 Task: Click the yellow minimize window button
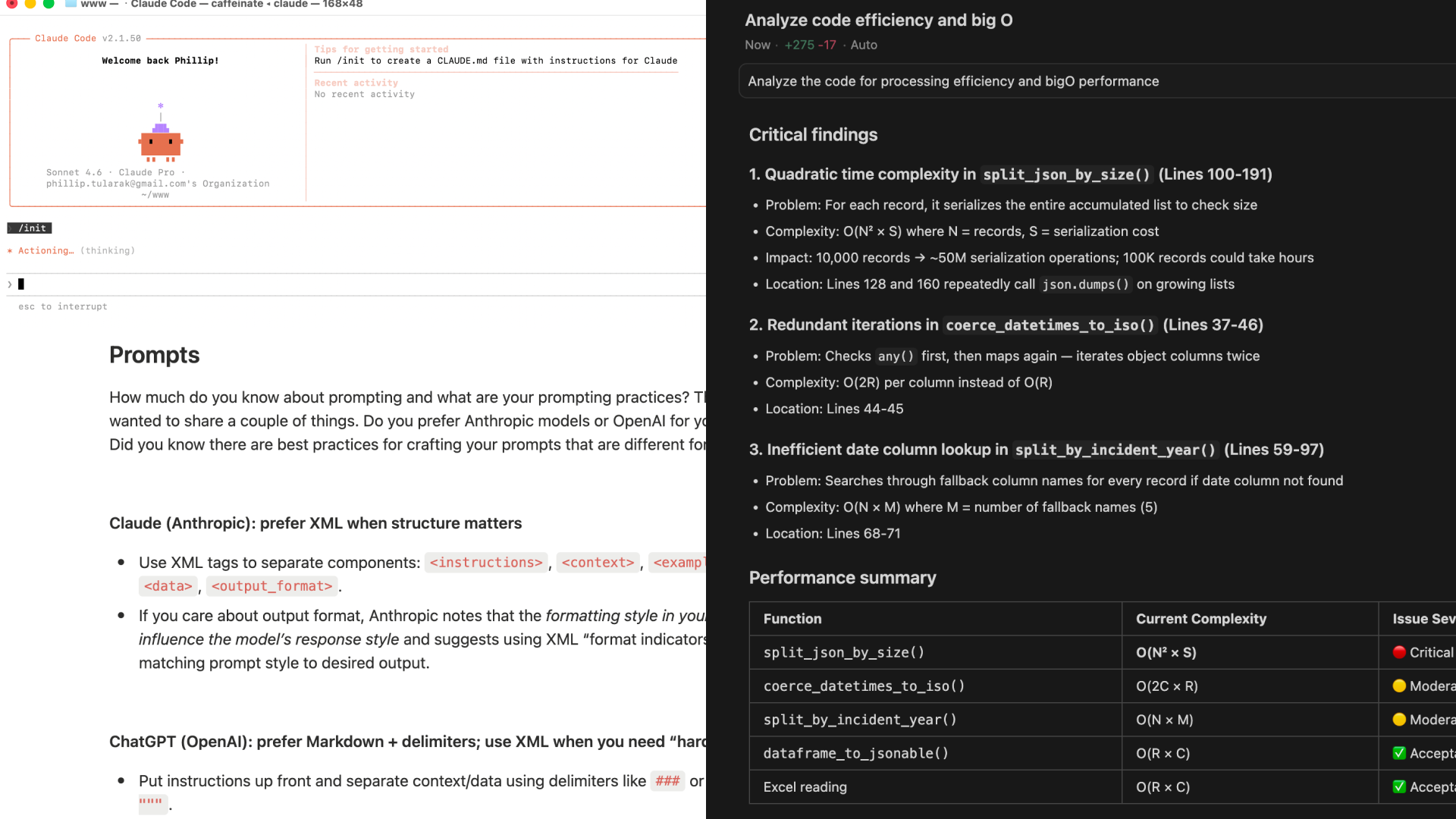pyautogui.click(x=30, y=4)
